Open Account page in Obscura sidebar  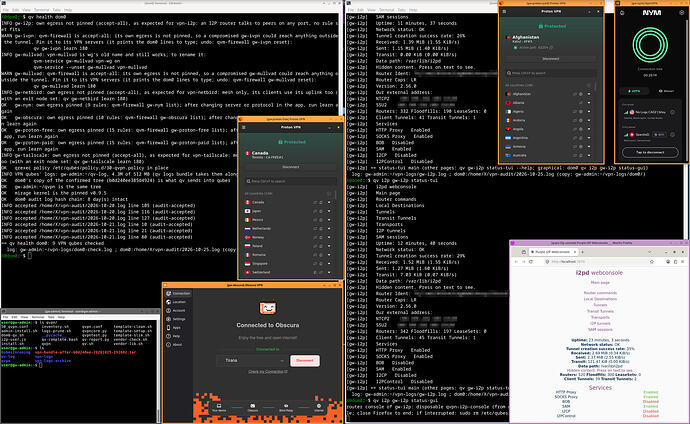178,311
